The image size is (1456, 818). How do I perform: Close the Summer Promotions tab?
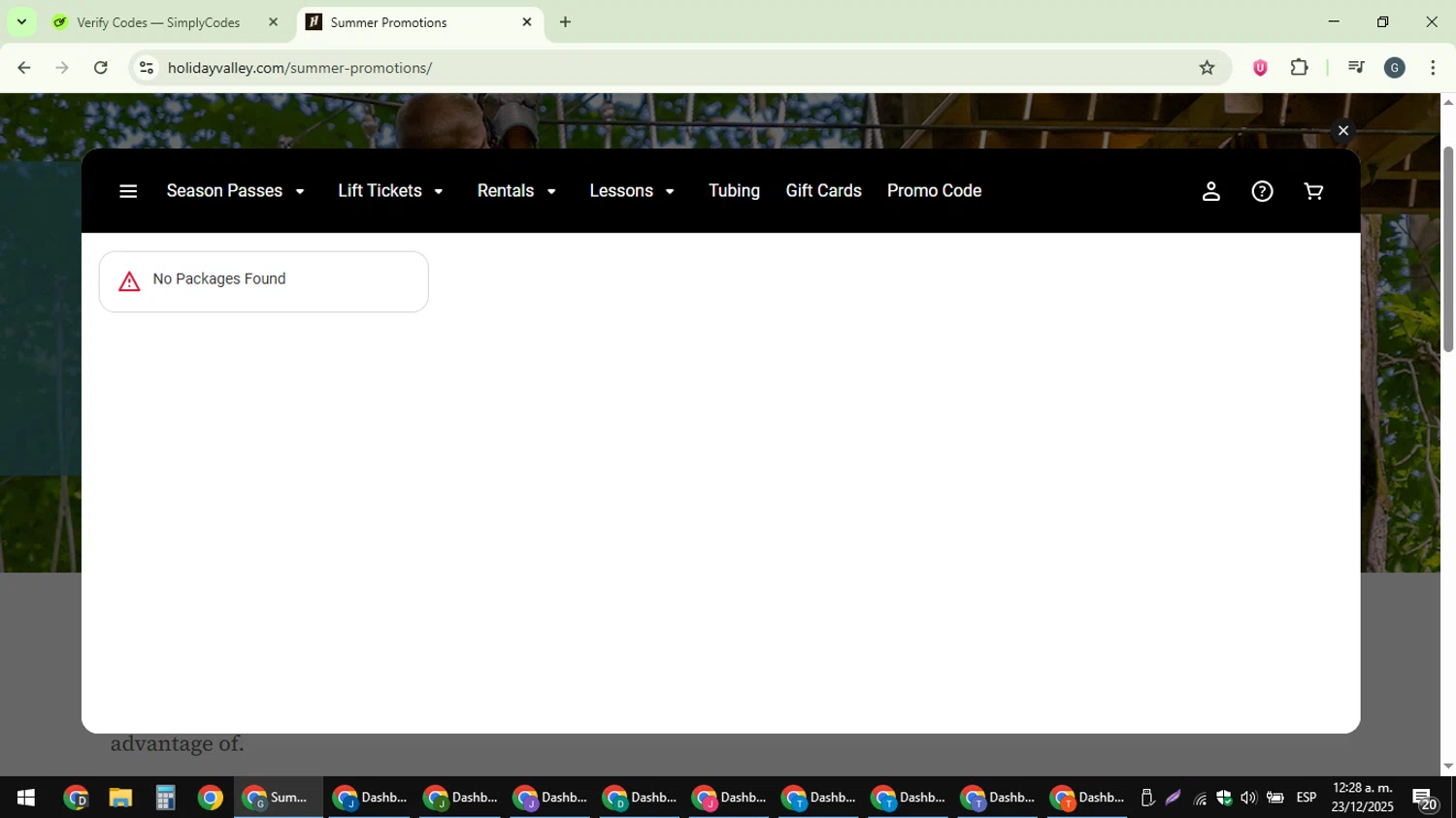[x=527, y=22]
